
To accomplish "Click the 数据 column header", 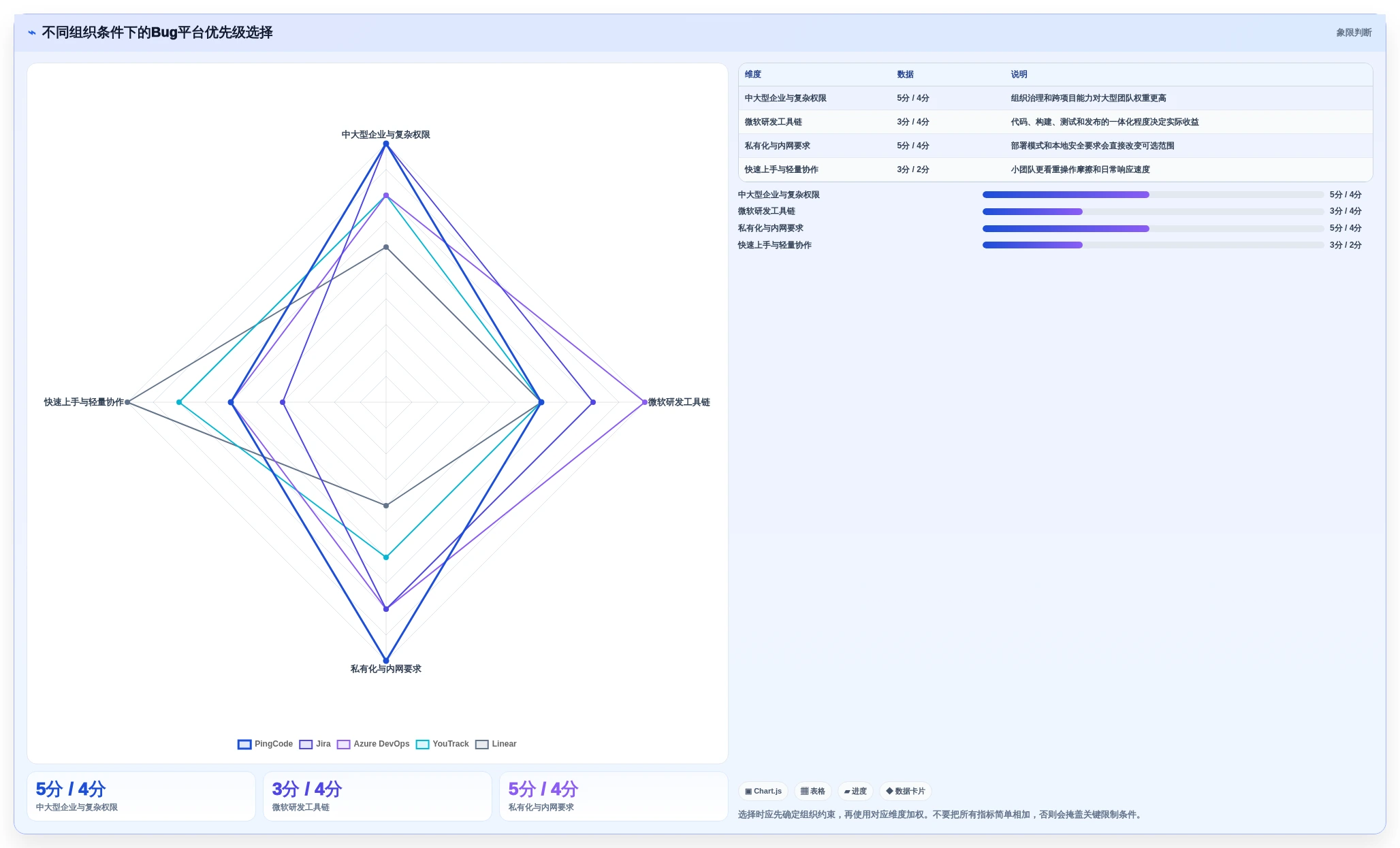I will coord(906,74).
